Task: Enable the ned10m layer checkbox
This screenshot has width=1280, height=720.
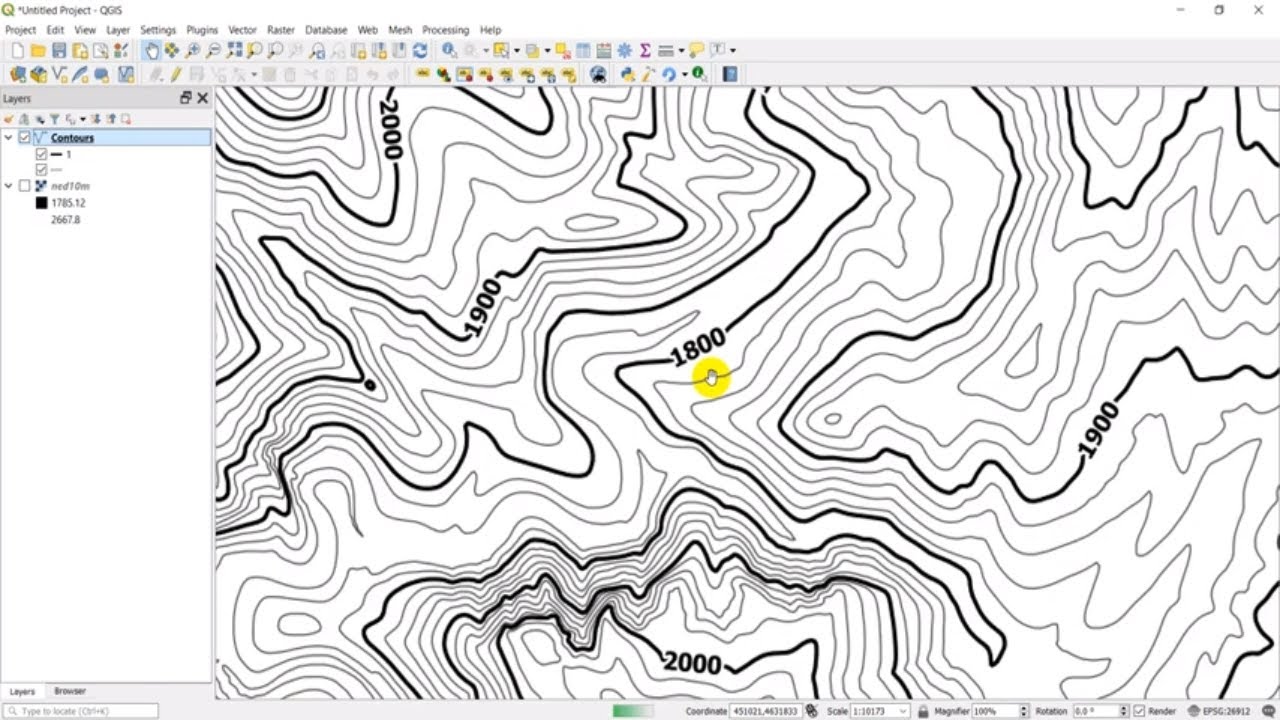Action: [25, 186]
